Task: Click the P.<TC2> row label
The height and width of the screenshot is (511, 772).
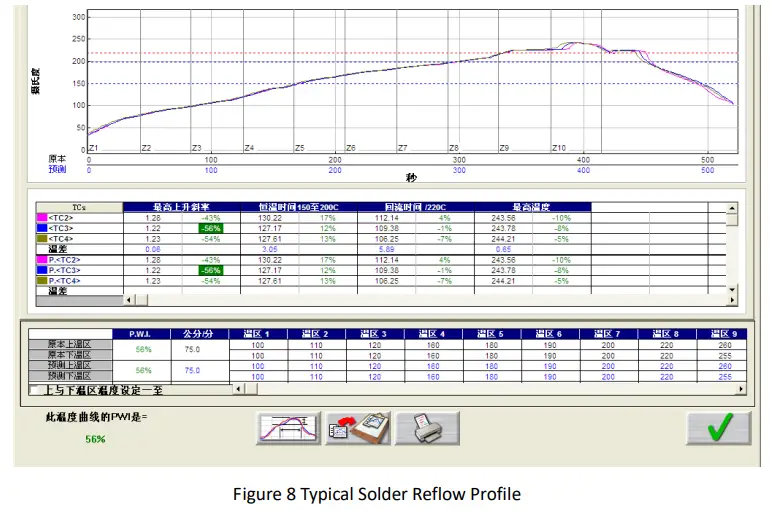Action: point(64,259)
